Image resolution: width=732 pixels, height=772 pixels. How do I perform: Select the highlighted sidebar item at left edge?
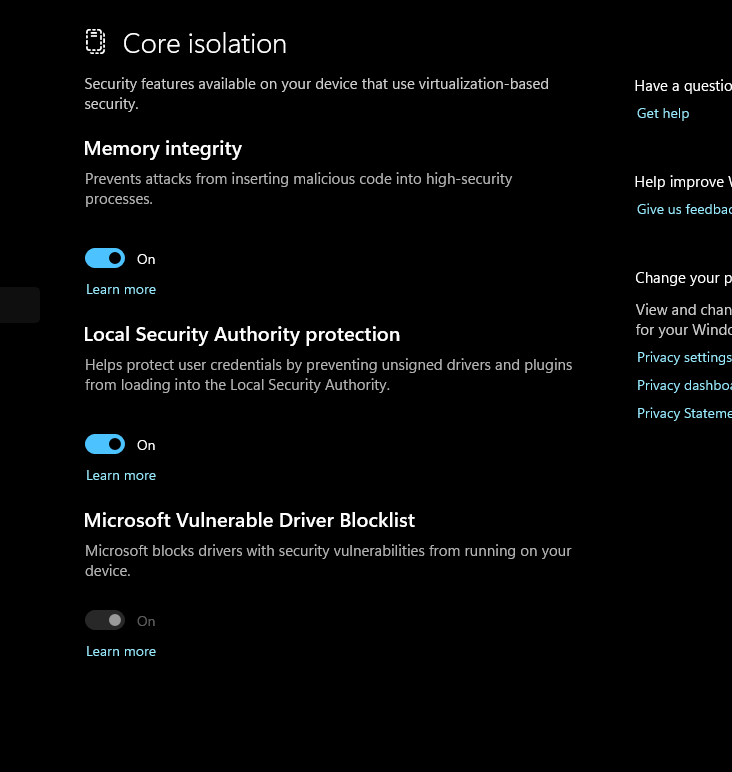[19, 305]
